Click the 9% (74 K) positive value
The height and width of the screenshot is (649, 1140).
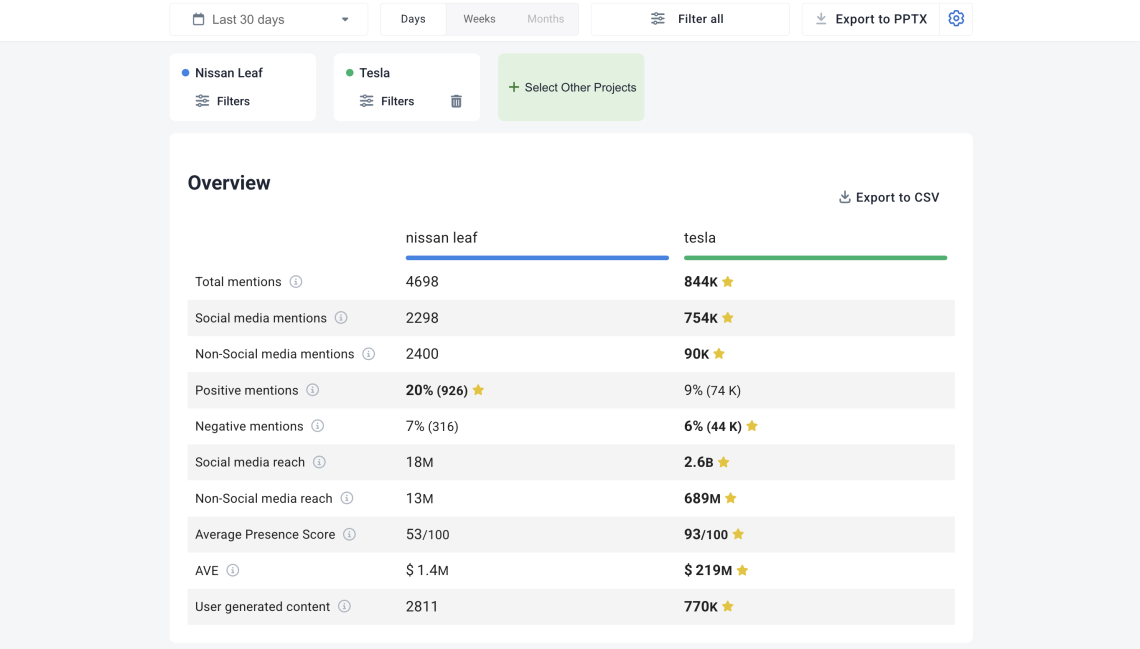point(712,390)
